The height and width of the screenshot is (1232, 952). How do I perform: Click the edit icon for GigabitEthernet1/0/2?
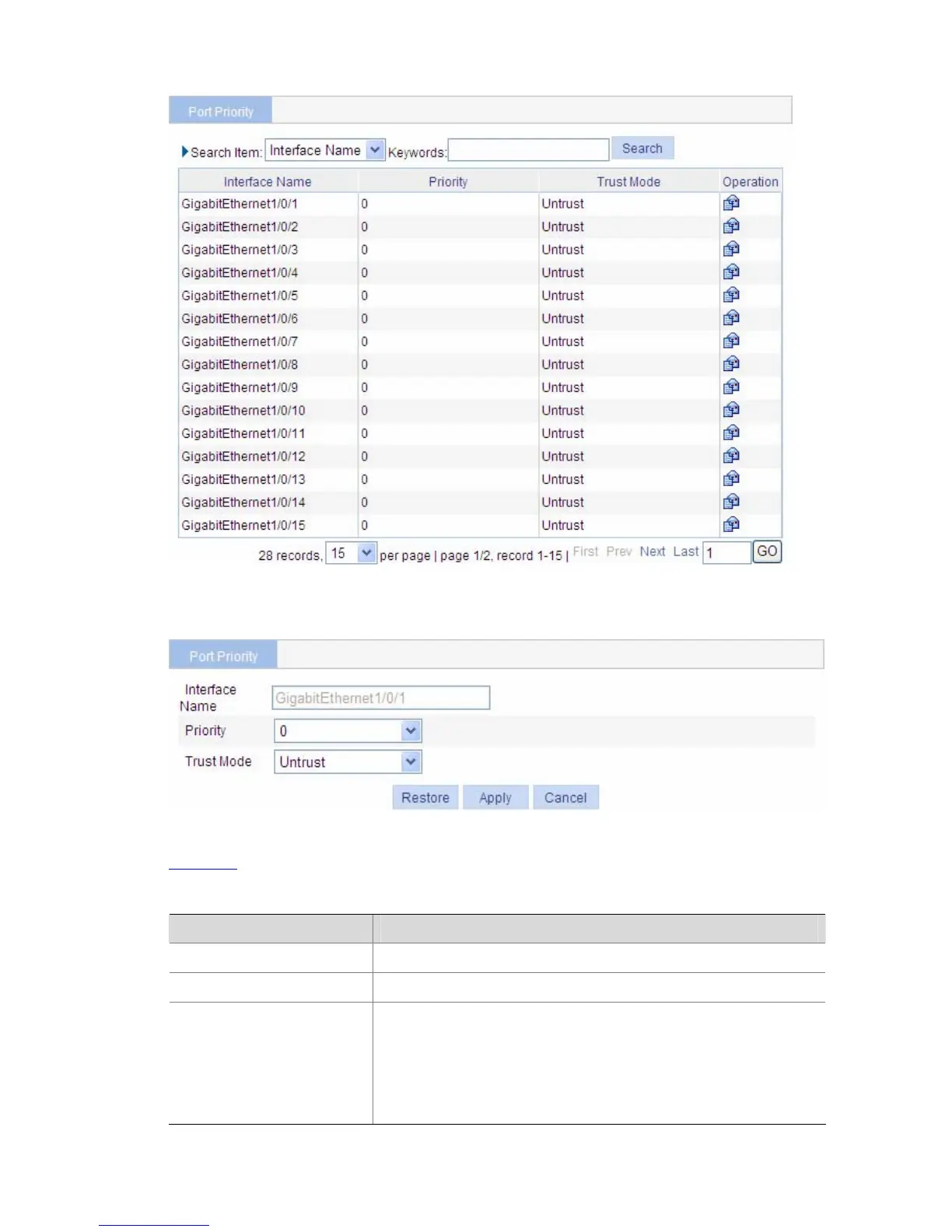point(731,226)
